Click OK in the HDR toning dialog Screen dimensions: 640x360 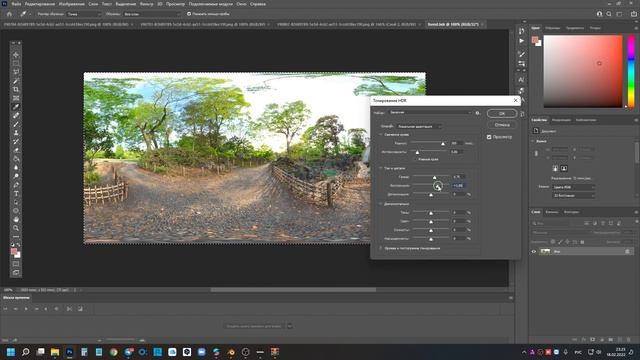pos(502,113)
